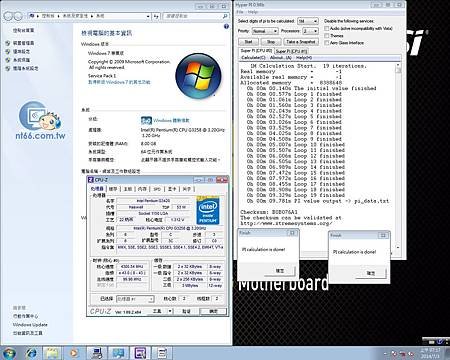
Task: Click 'The initial value finished' output line
Action: pyautogui.click(x=311, y=88)
